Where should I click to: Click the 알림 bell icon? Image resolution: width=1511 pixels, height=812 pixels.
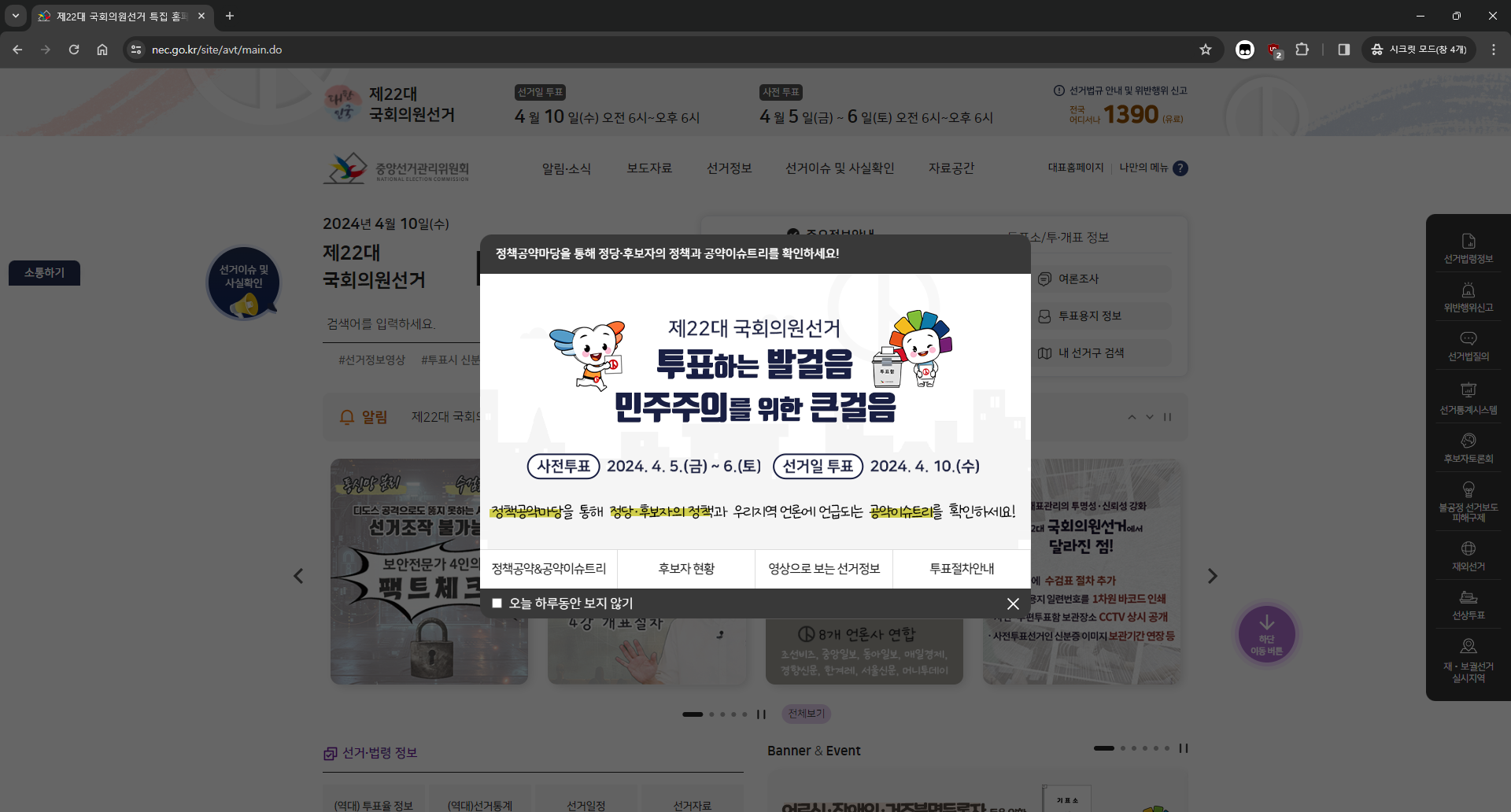(x=347, y=417)
